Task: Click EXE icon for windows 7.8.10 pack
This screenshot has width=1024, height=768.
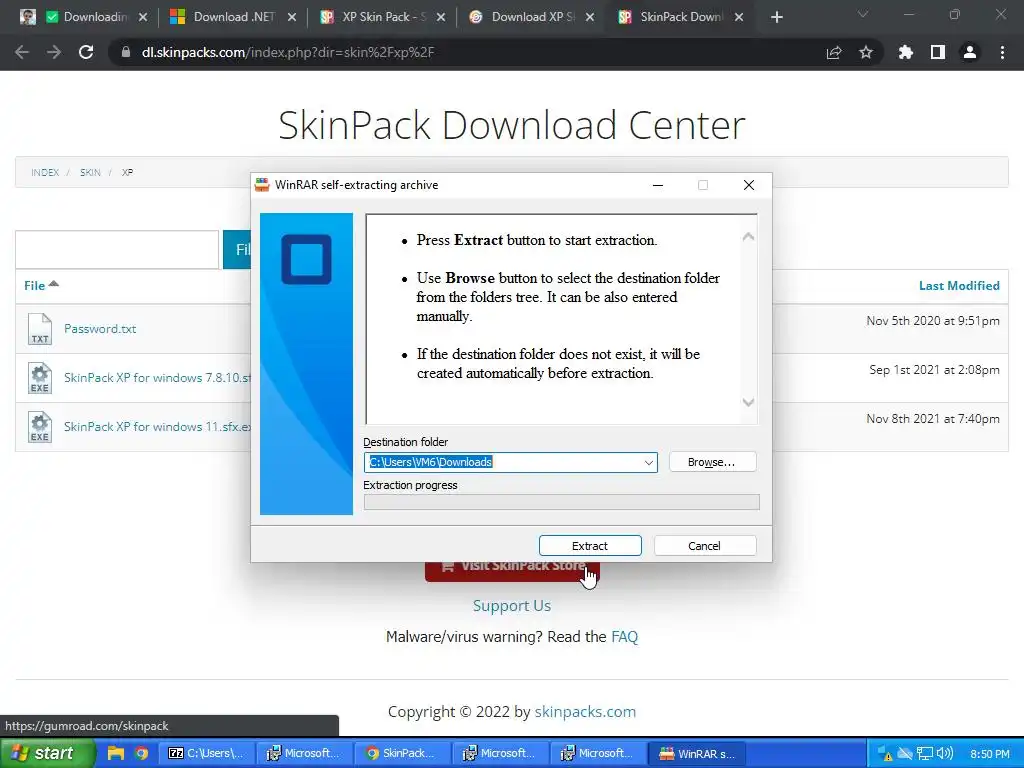Action: pyautogui.click(x=40, y=378)
